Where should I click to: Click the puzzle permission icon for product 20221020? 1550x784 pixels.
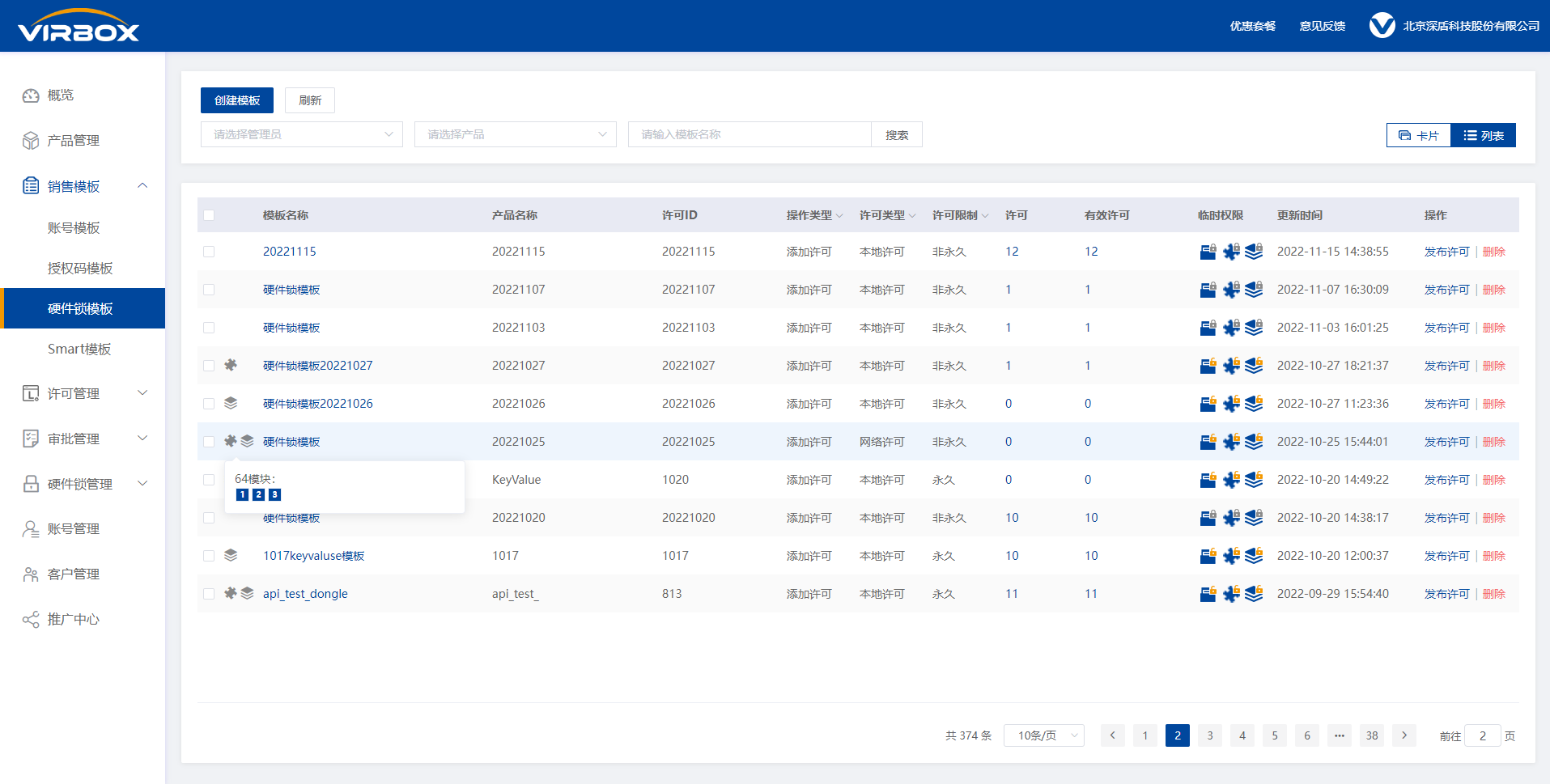point(1231,518)
